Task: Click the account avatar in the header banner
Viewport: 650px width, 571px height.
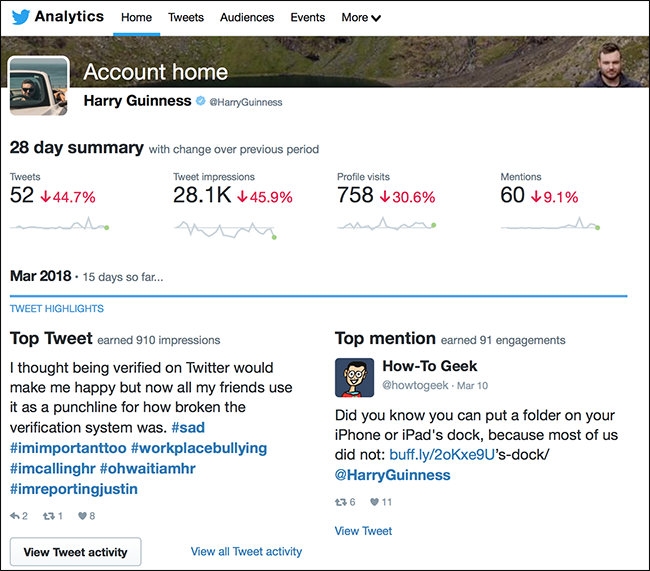Action: point(610,64)
